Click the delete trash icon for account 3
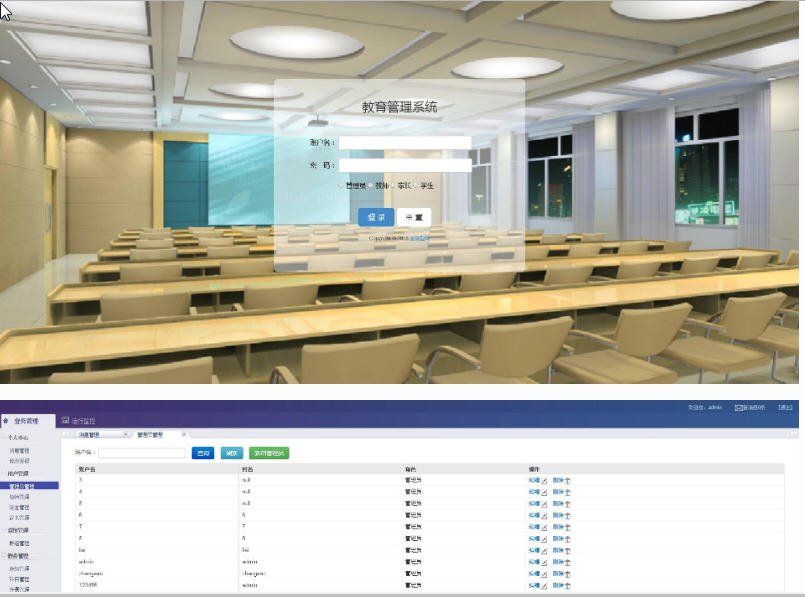This screenshot has width=805, height=597. coord(567,481)
